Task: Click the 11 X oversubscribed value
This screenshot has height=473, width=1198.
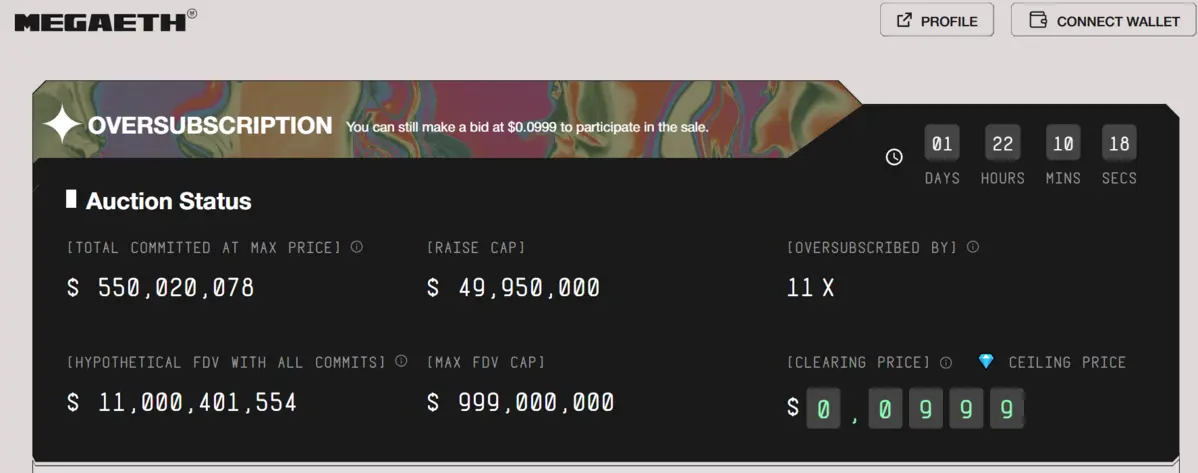Action: [811, 289]
